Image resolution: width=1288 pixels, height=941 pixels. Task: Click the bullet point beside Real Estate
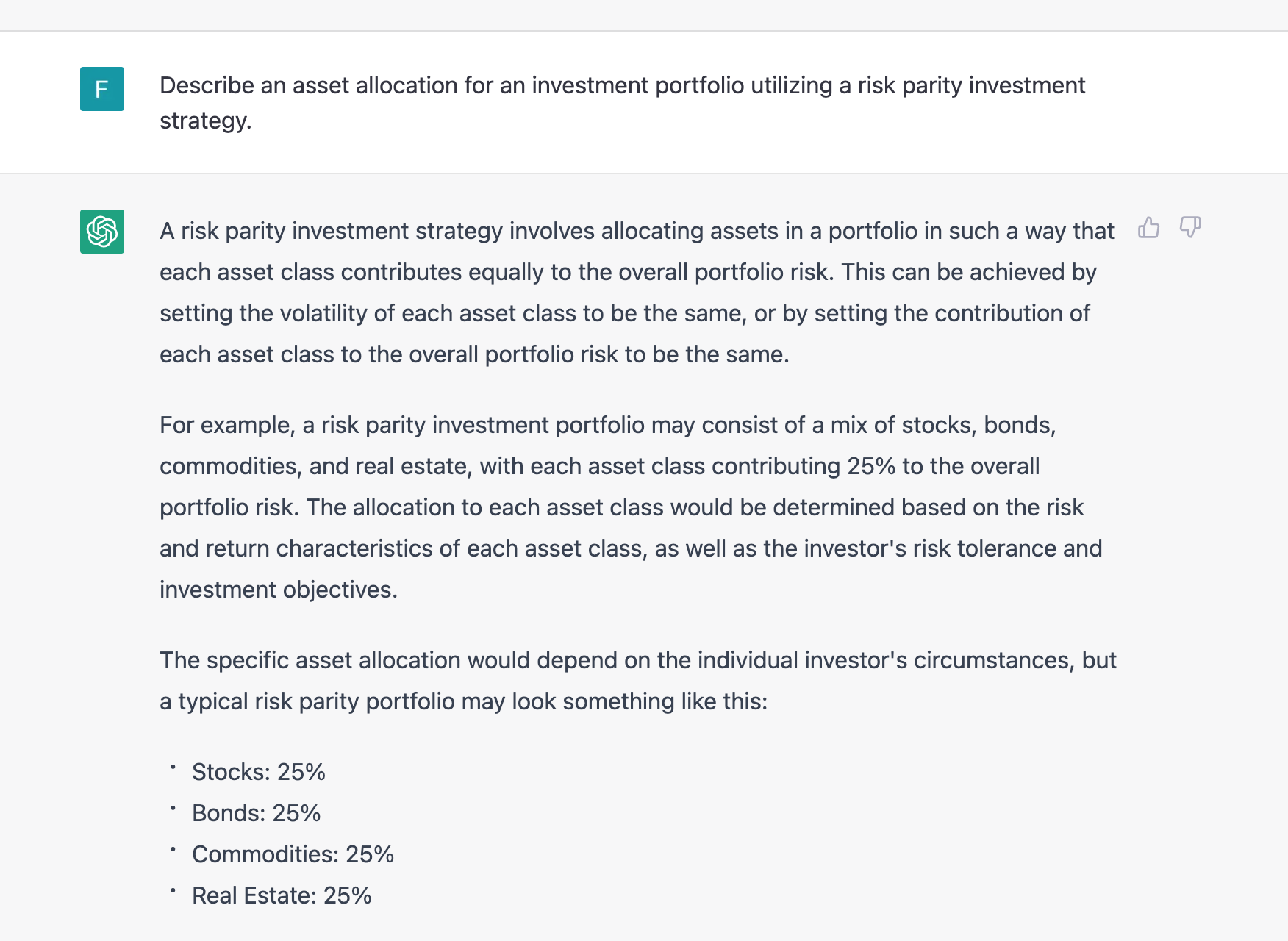point(173,891)
